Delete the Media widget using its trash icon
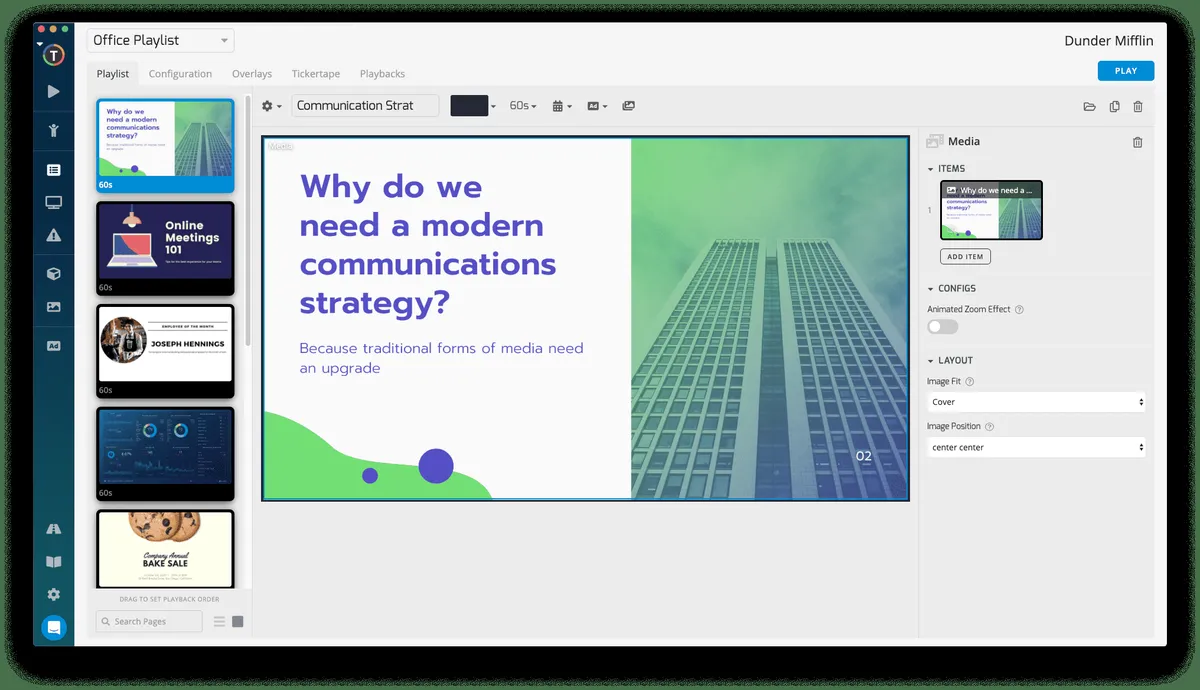The height and width of the screenshot is (690, 1200). click(x=1137, y=142)
